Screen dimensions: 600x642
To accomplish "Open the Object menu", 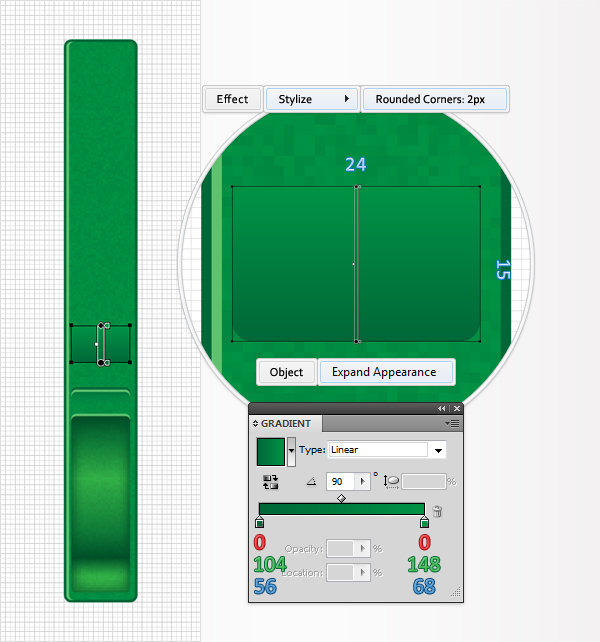I will coord(286,372).
